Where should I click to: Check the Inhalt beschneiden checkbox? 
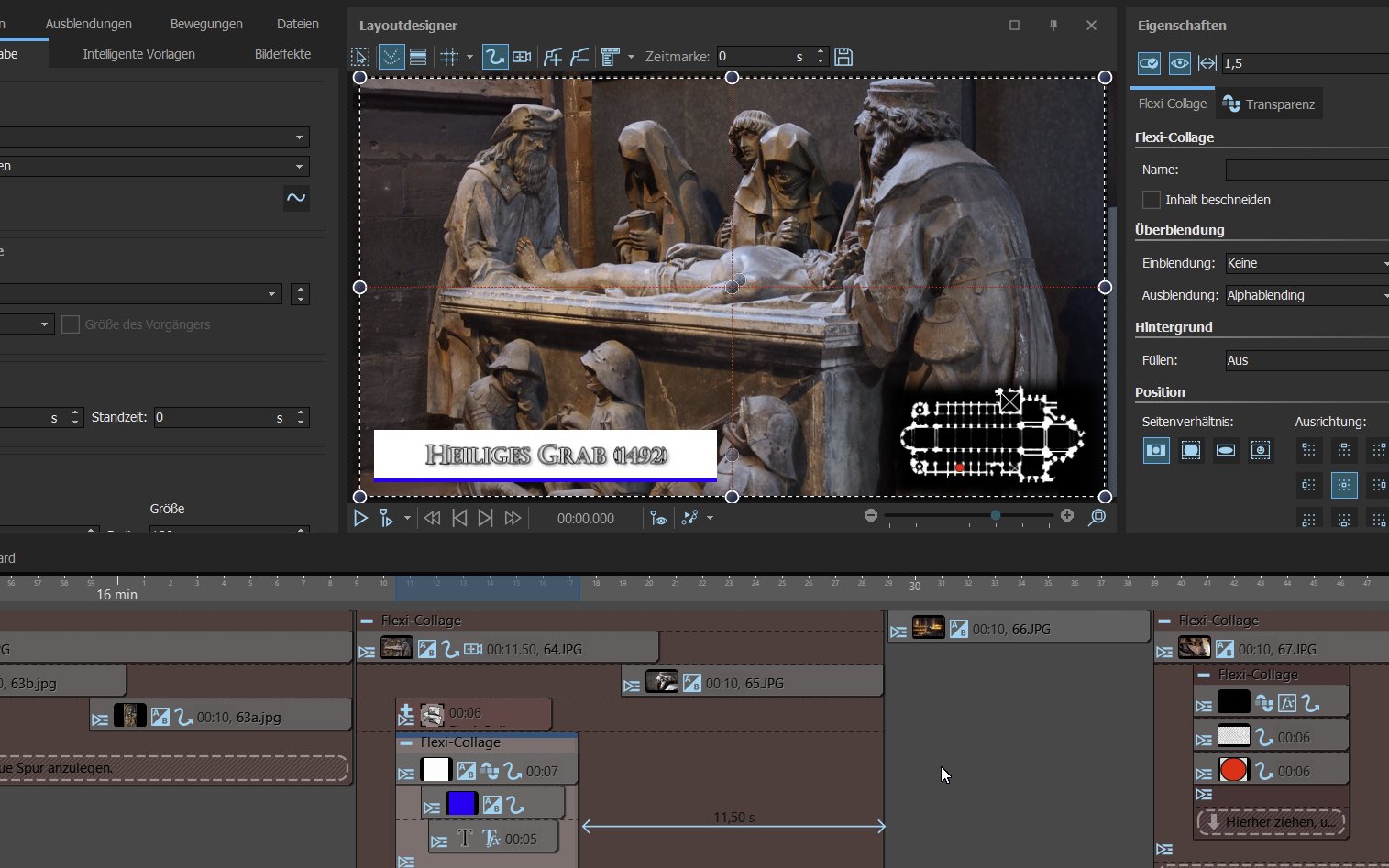(1152, 200)
